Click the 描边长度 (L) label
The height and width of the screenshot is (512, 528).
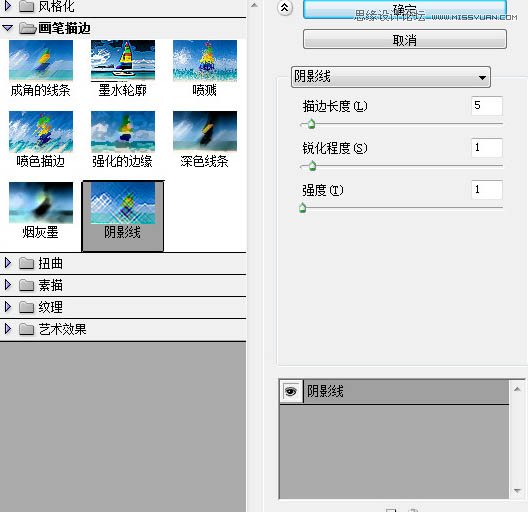[x=335, y=106]
